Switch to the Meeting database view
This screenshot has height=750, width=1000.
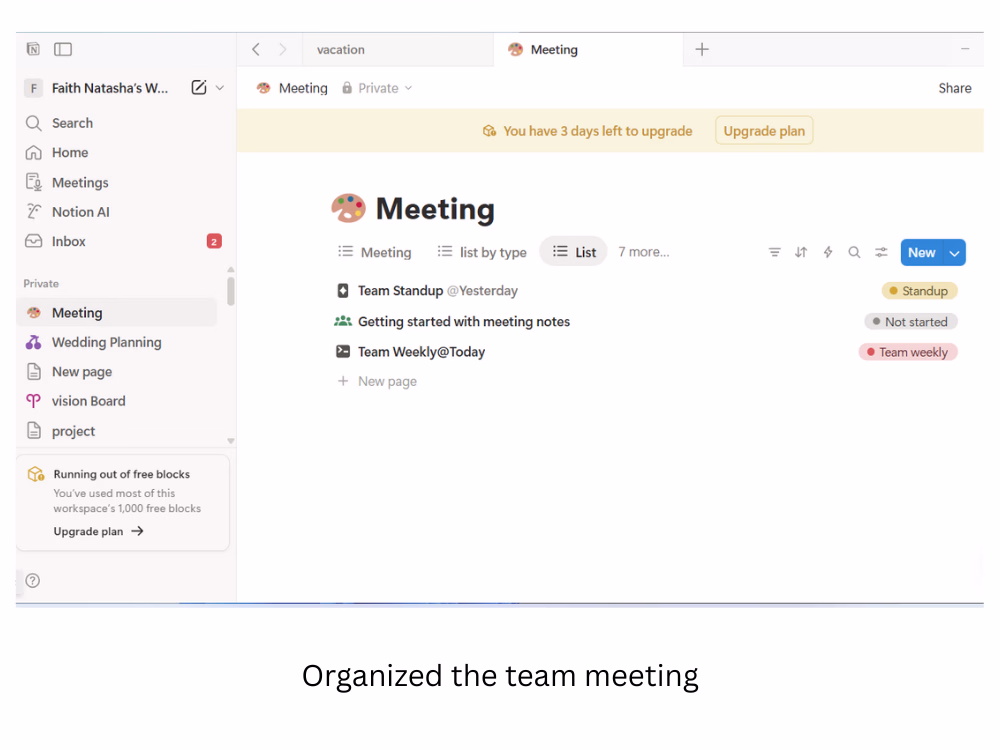374,252
